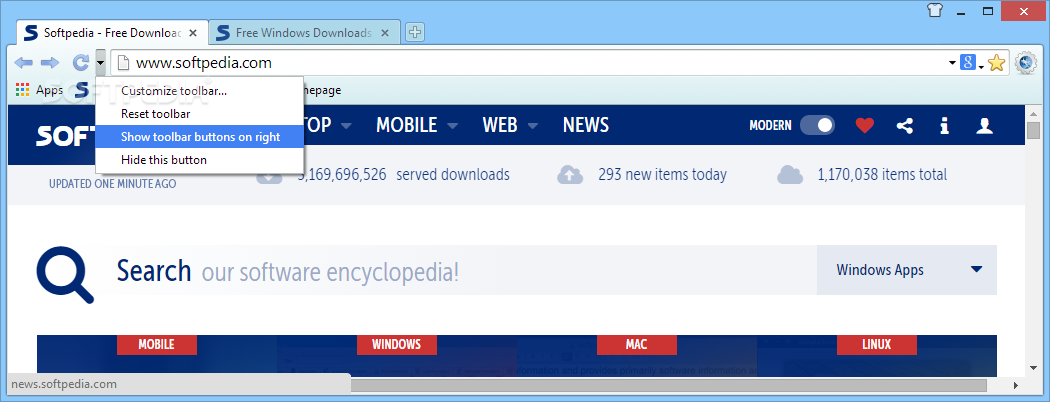Click the horizontal scrollbar right arrow

coord(1016,385)
